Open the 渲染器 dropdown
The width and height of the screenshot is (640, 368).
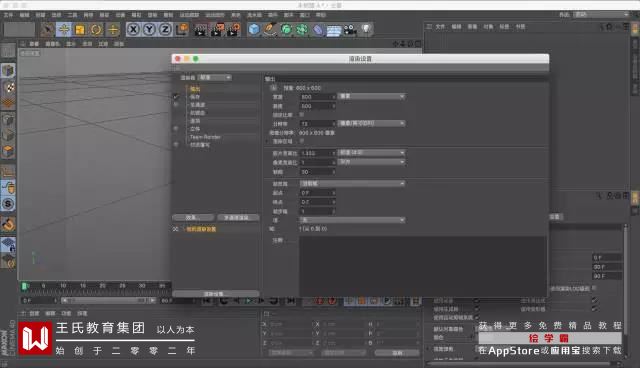(215, 78)
